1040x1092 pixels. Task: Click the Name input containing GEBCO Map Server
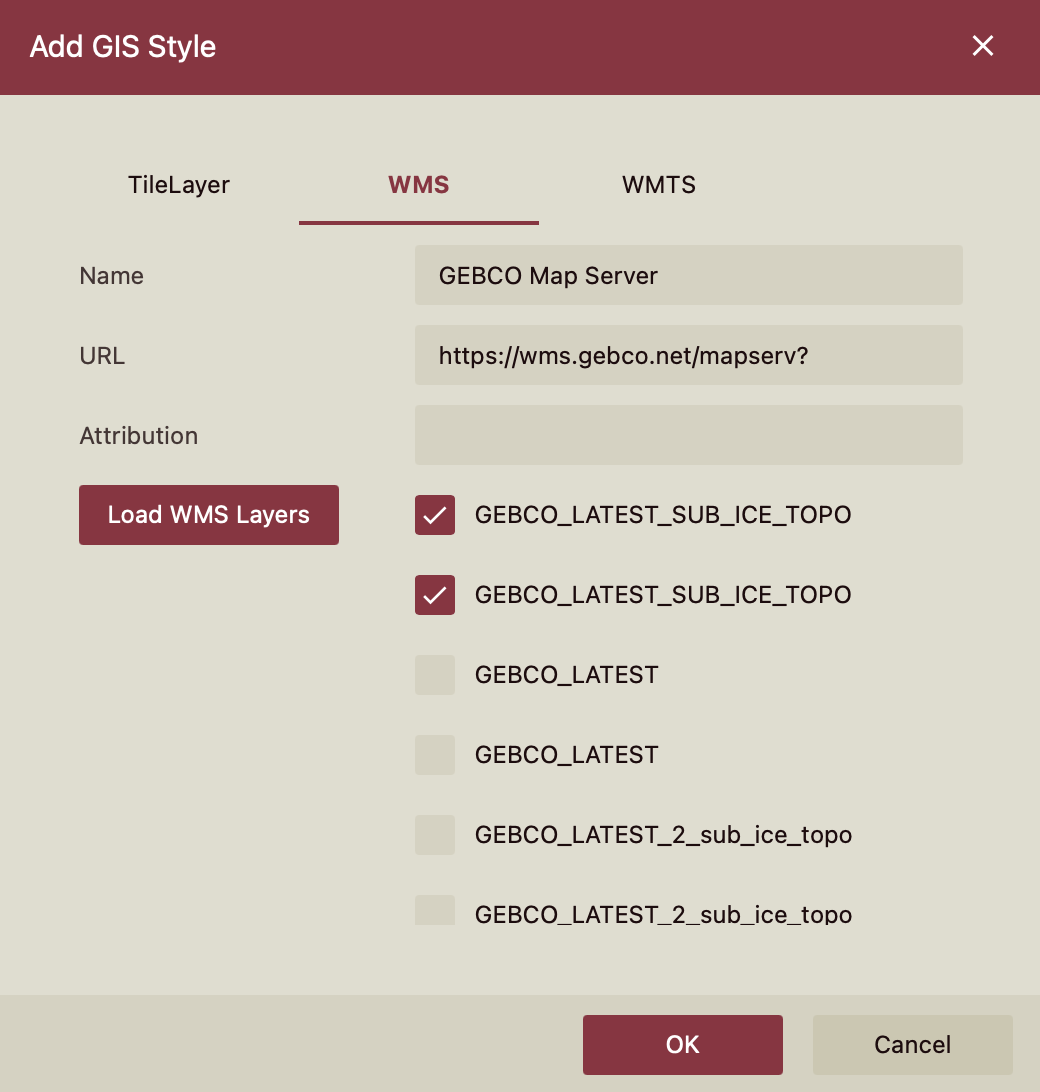point(688,275)
